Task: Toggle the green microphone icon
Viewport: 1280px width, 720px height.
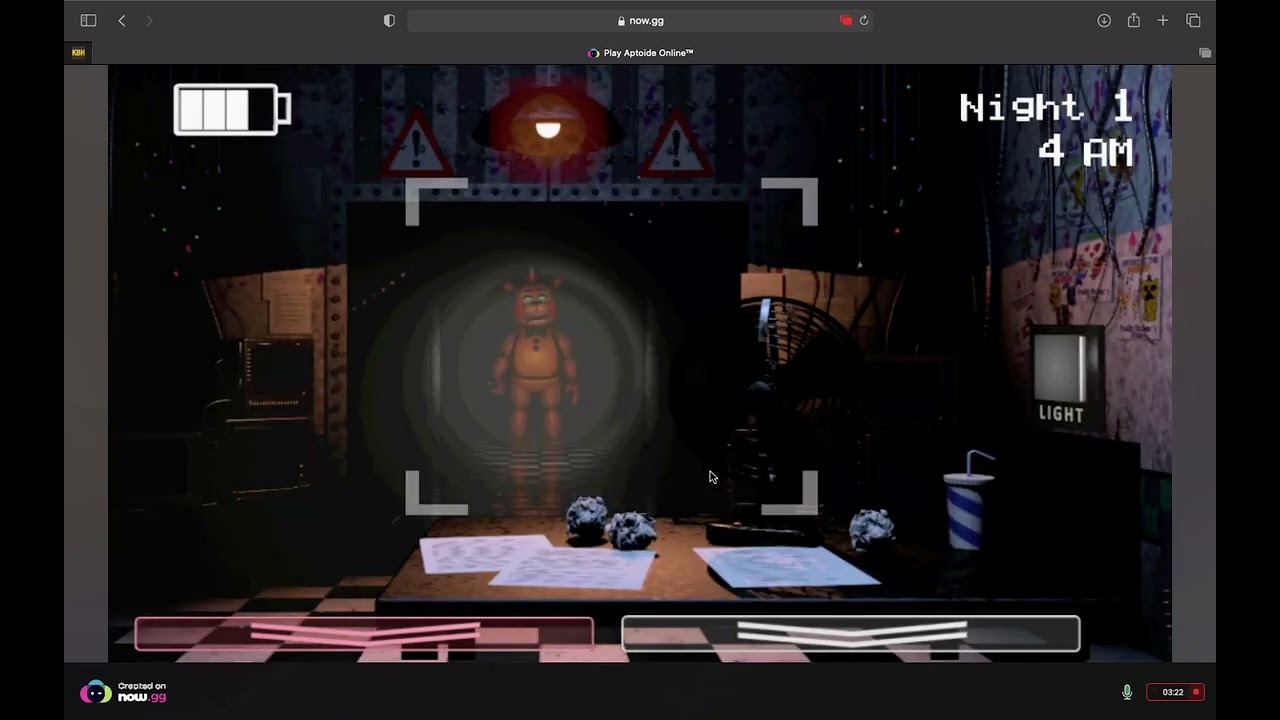Action: point(1127,692)
